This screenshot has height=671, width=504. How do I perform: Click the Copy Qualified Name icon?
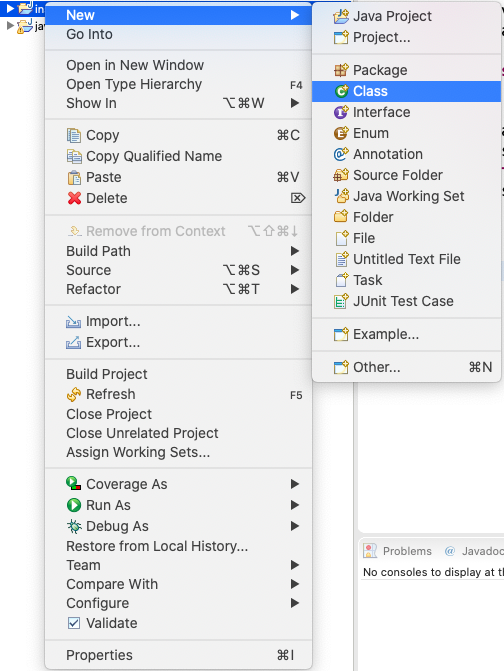coord(74,156)
